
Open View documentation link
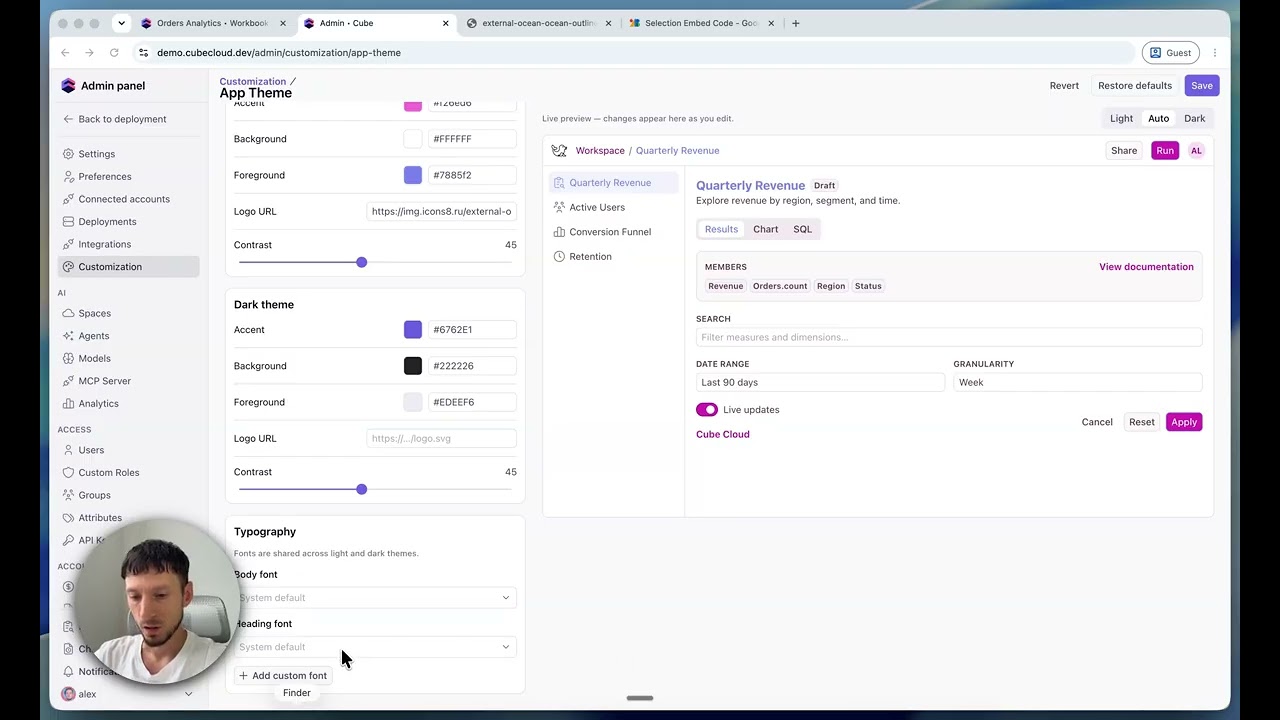pos(1146,267)
